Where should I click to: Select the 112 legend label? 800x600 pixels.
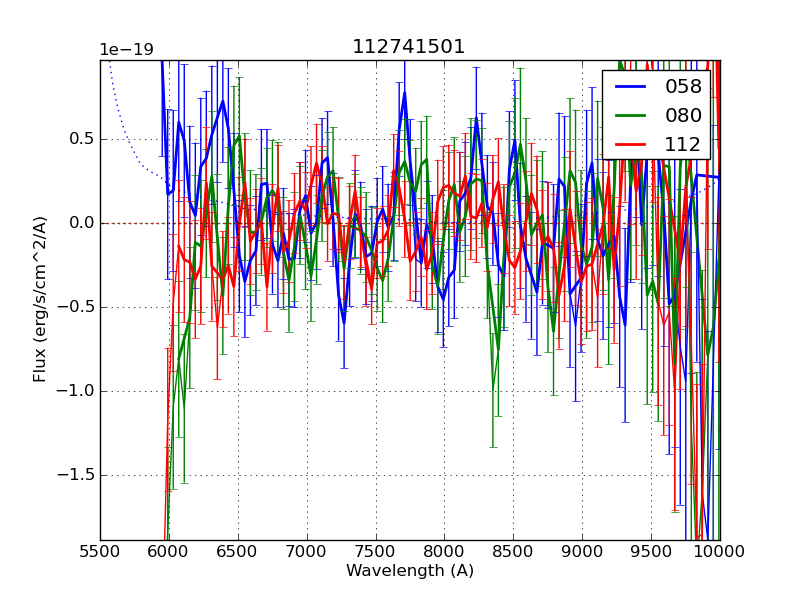(x=683, y=144)
